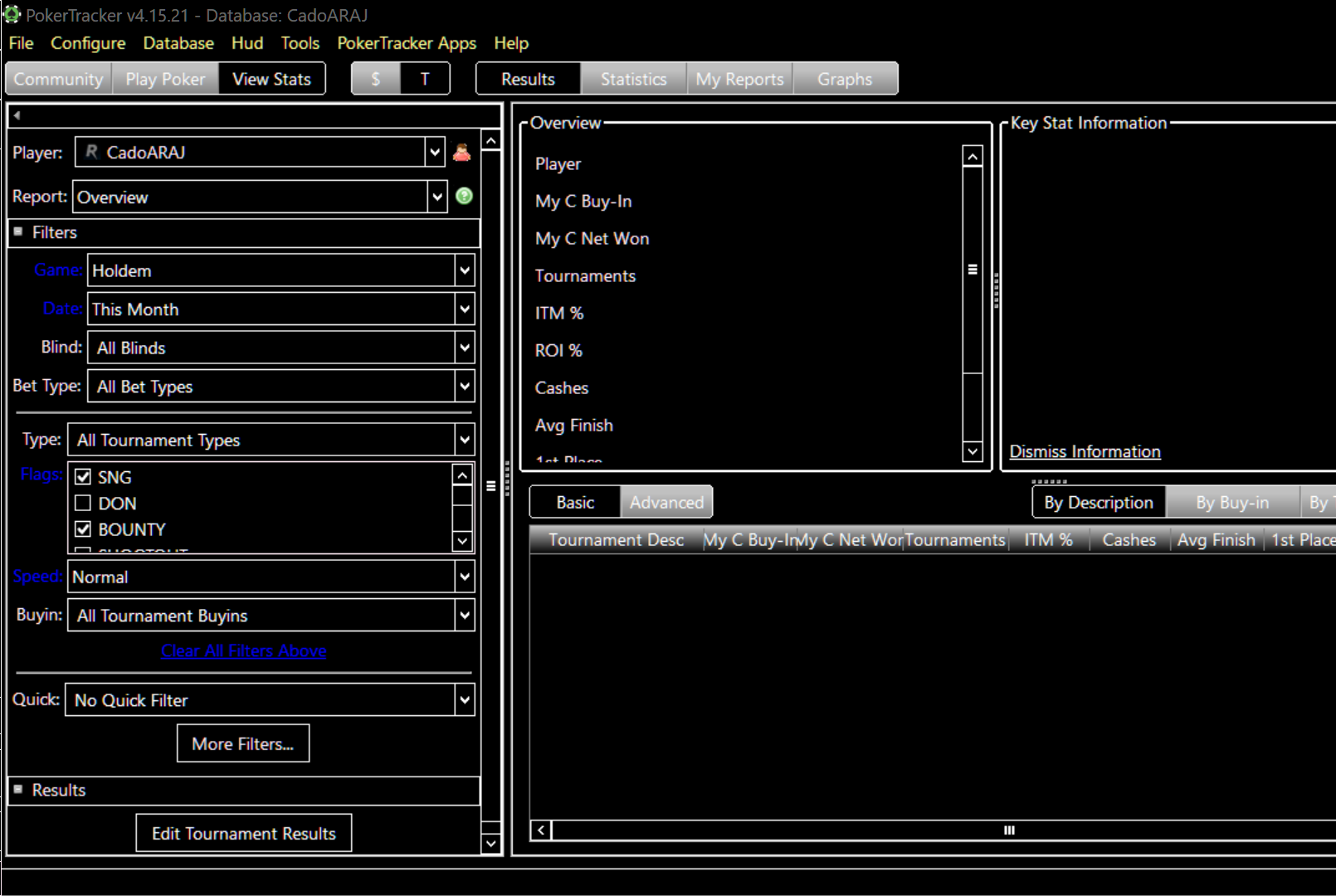Screen dimensions: 1336x896
Task: Select the cash game $ mode button
Action: click(x=376, y=79)
